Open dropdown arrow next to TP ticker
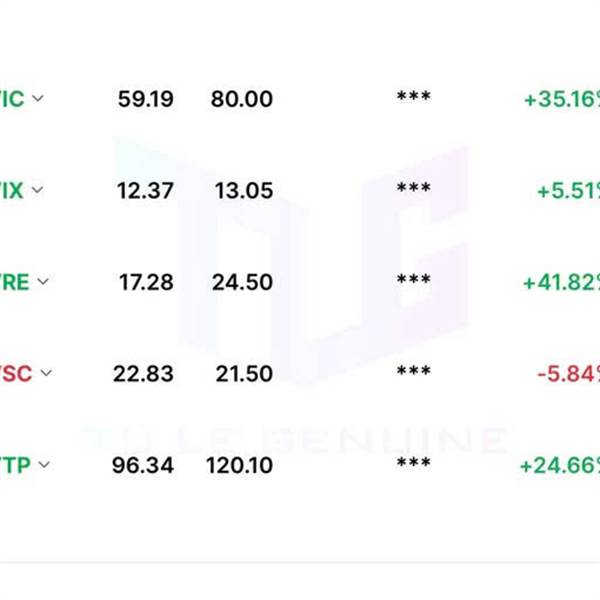 tap(44, 465)
